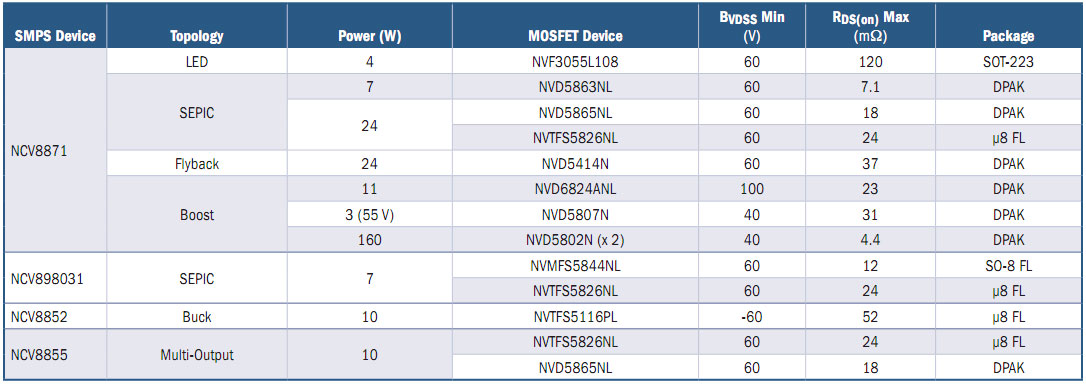Click the Topology column header

(197, 37)
